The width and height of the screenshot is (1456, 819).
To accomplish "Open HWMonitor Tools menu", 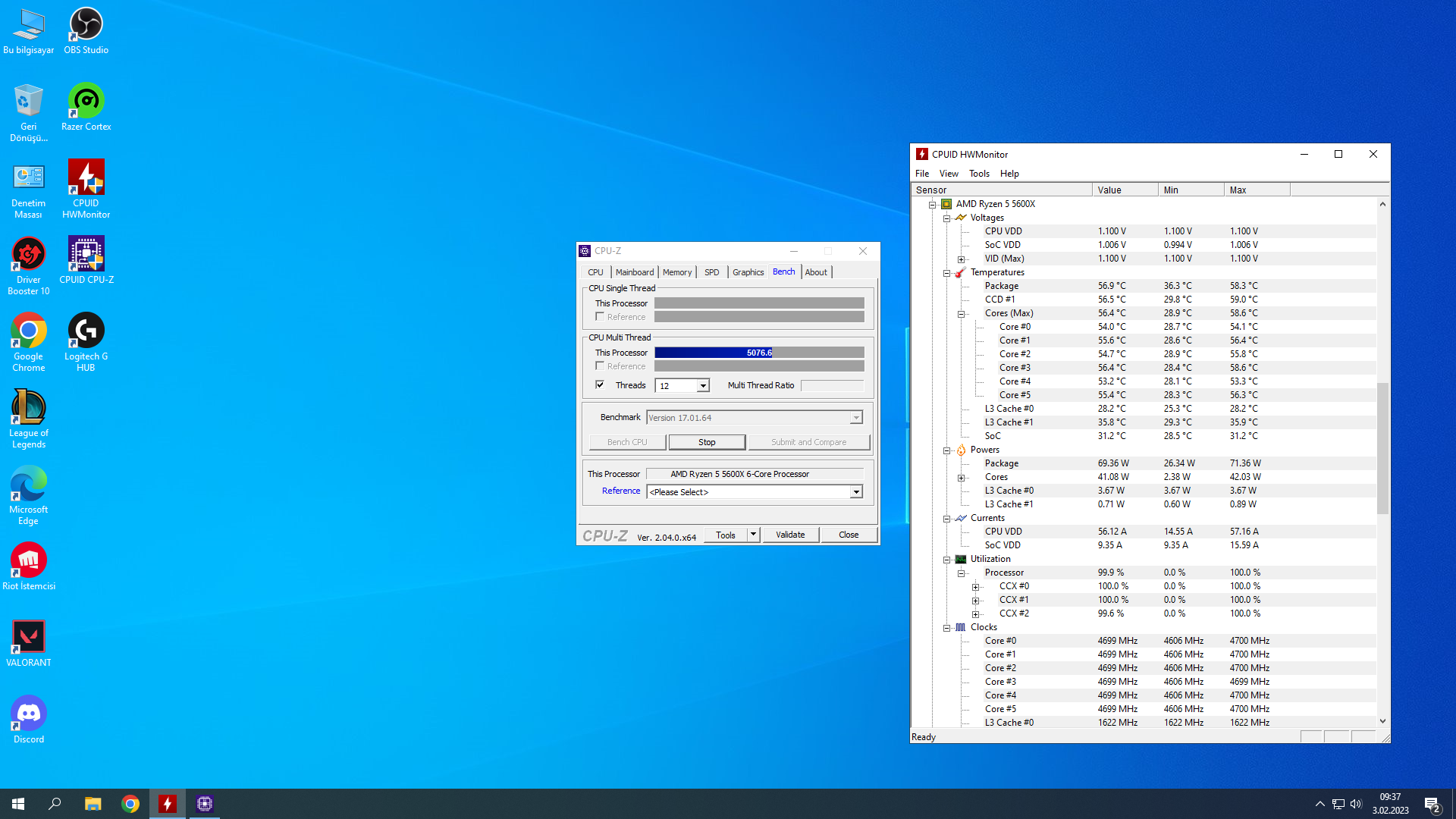I will tap(978, 174).
